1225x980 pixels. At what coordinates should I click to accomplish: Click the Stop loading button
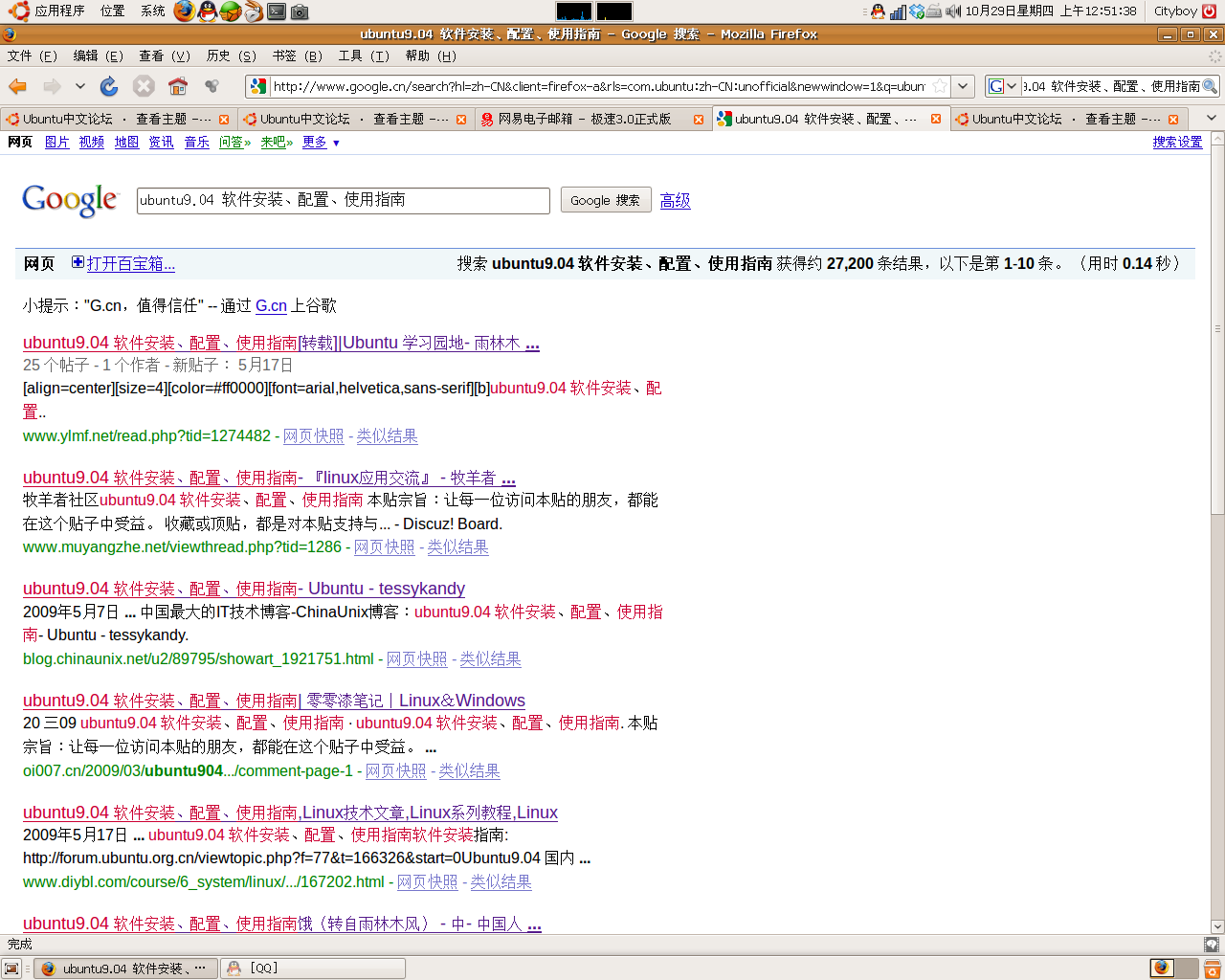[144, 86]
